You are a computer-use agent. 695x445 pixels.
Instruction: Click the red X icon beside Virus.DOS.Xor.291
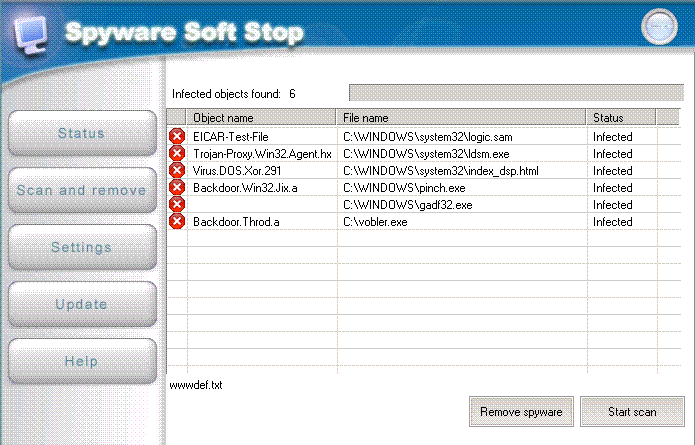tap(177, 170)
